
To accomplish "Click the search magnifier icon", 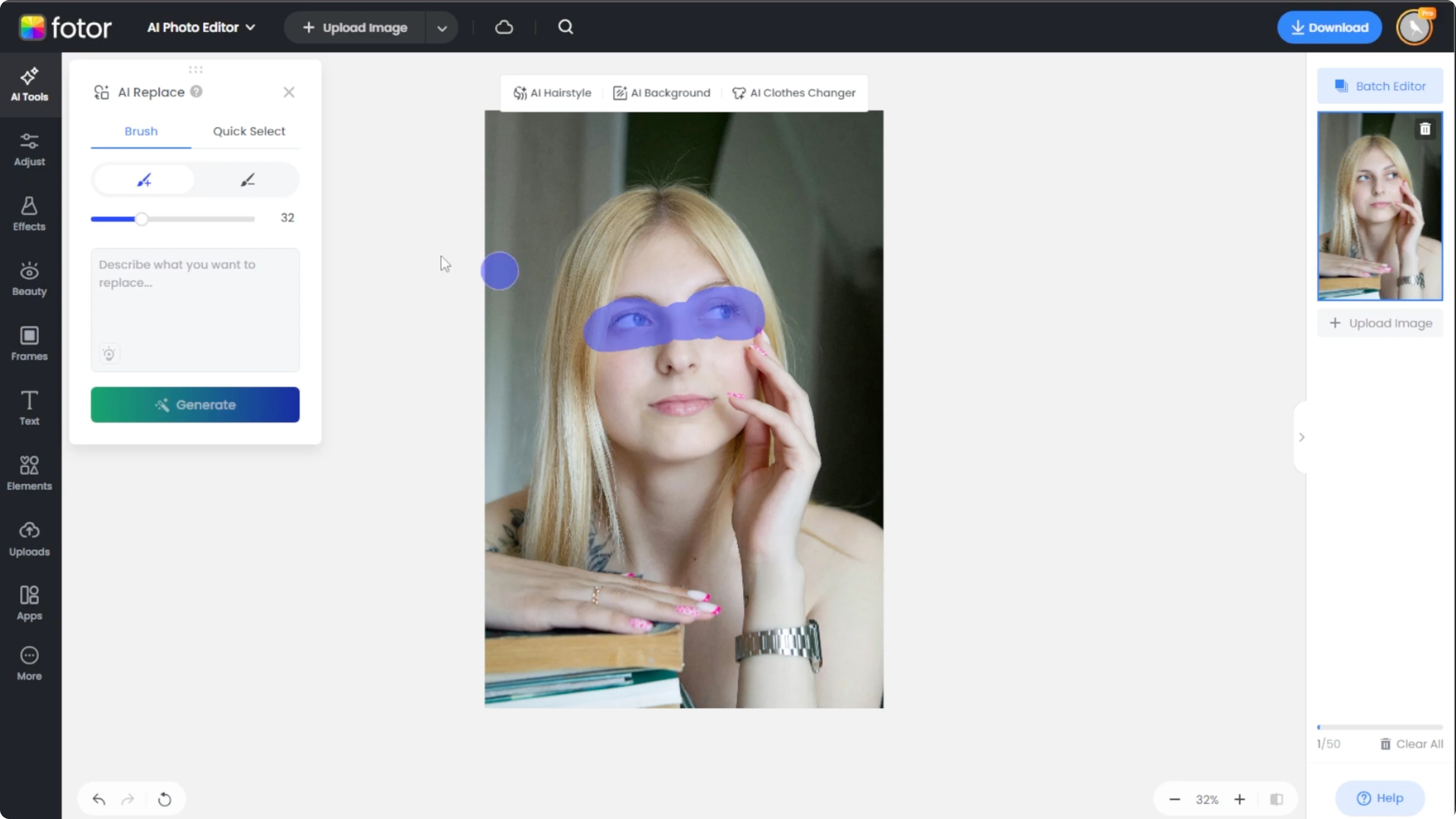I will pos(566,27).
